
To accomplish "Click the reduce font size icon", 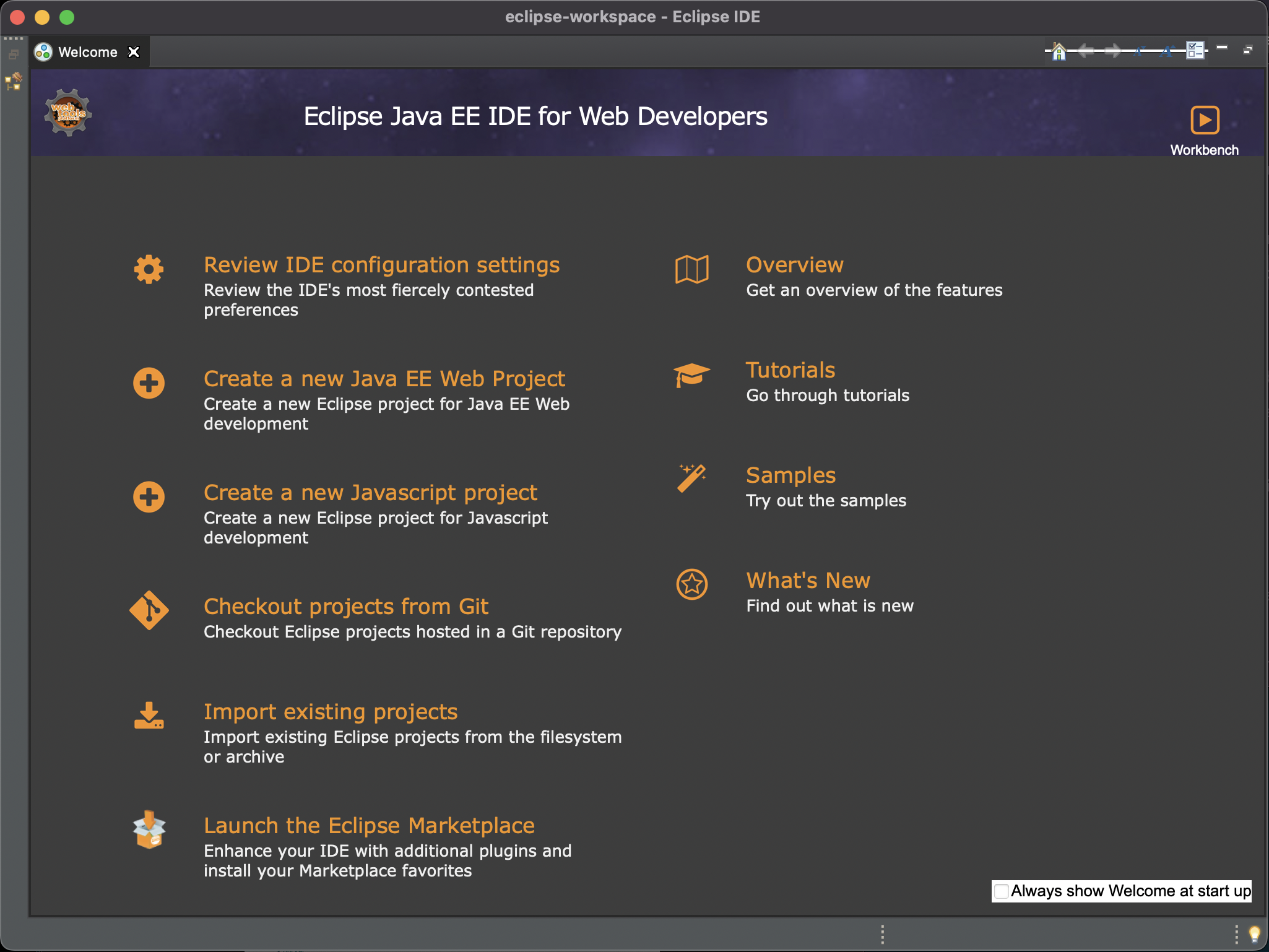I will [x=1140, y=51].
